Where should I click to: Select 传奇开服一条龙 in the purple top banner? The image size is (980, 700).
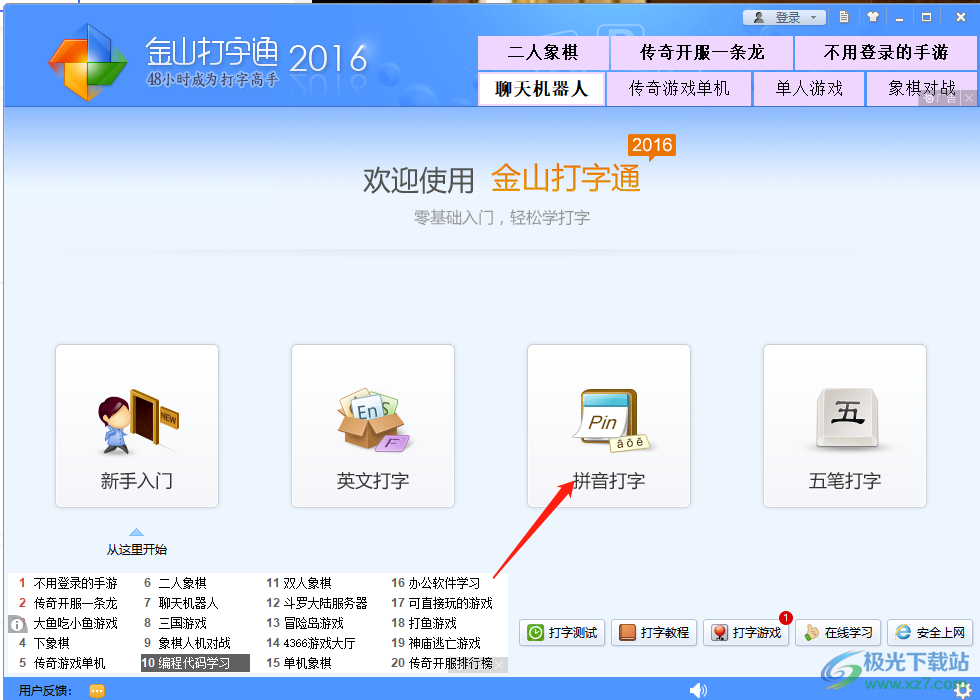tap(702, 52)
